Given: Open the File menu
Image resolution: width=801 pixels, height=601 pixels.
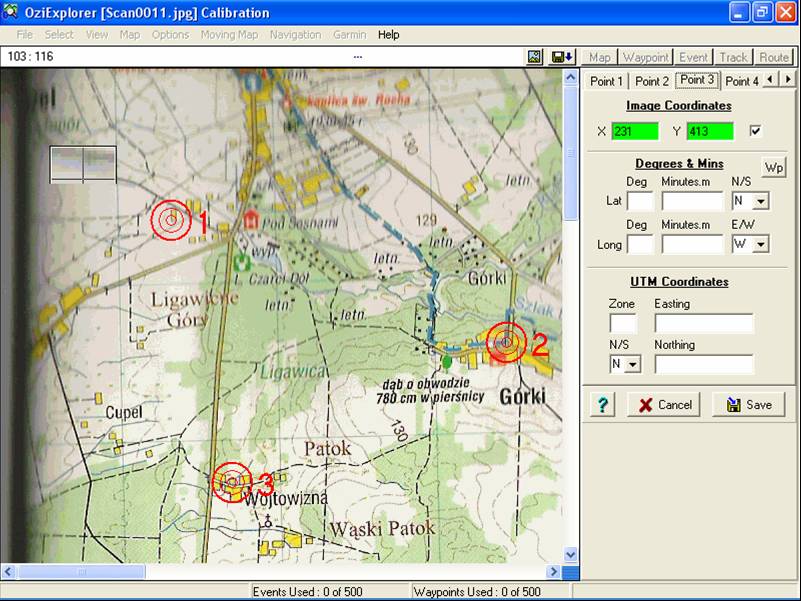Looking at the screenshot, I should pyautogui.click(x=25, y=35).
